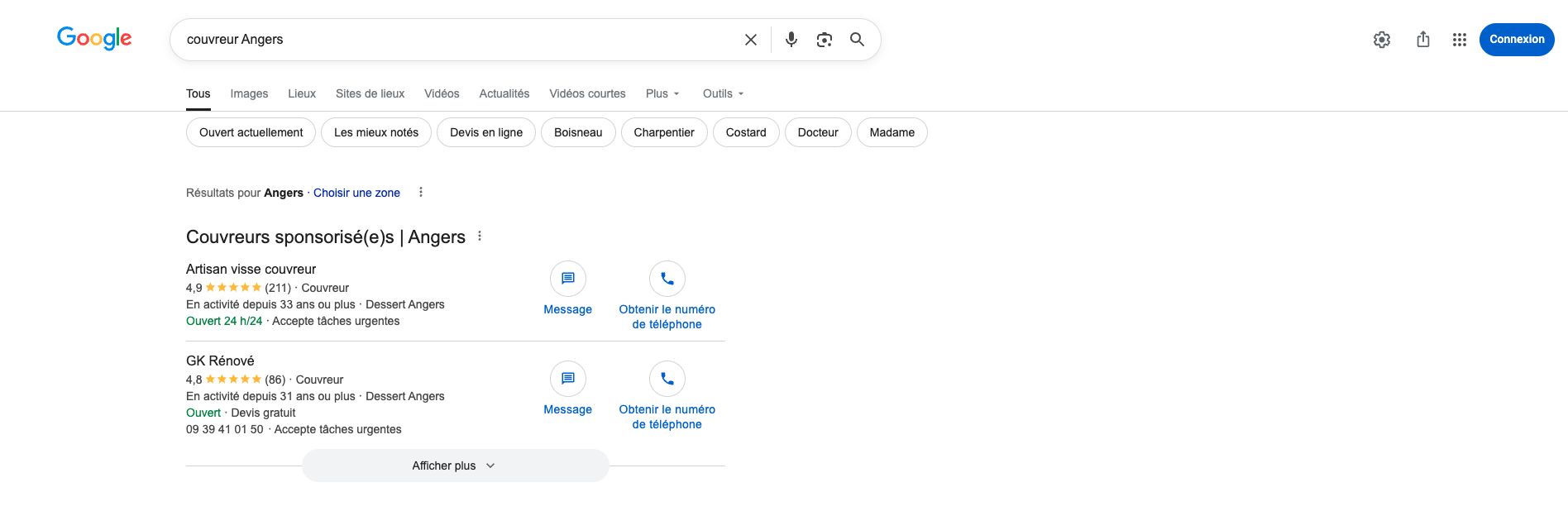This screenshot has height=511, width=1568.
Task: Click the Choisir une zone link
Action: pos(356,193)
